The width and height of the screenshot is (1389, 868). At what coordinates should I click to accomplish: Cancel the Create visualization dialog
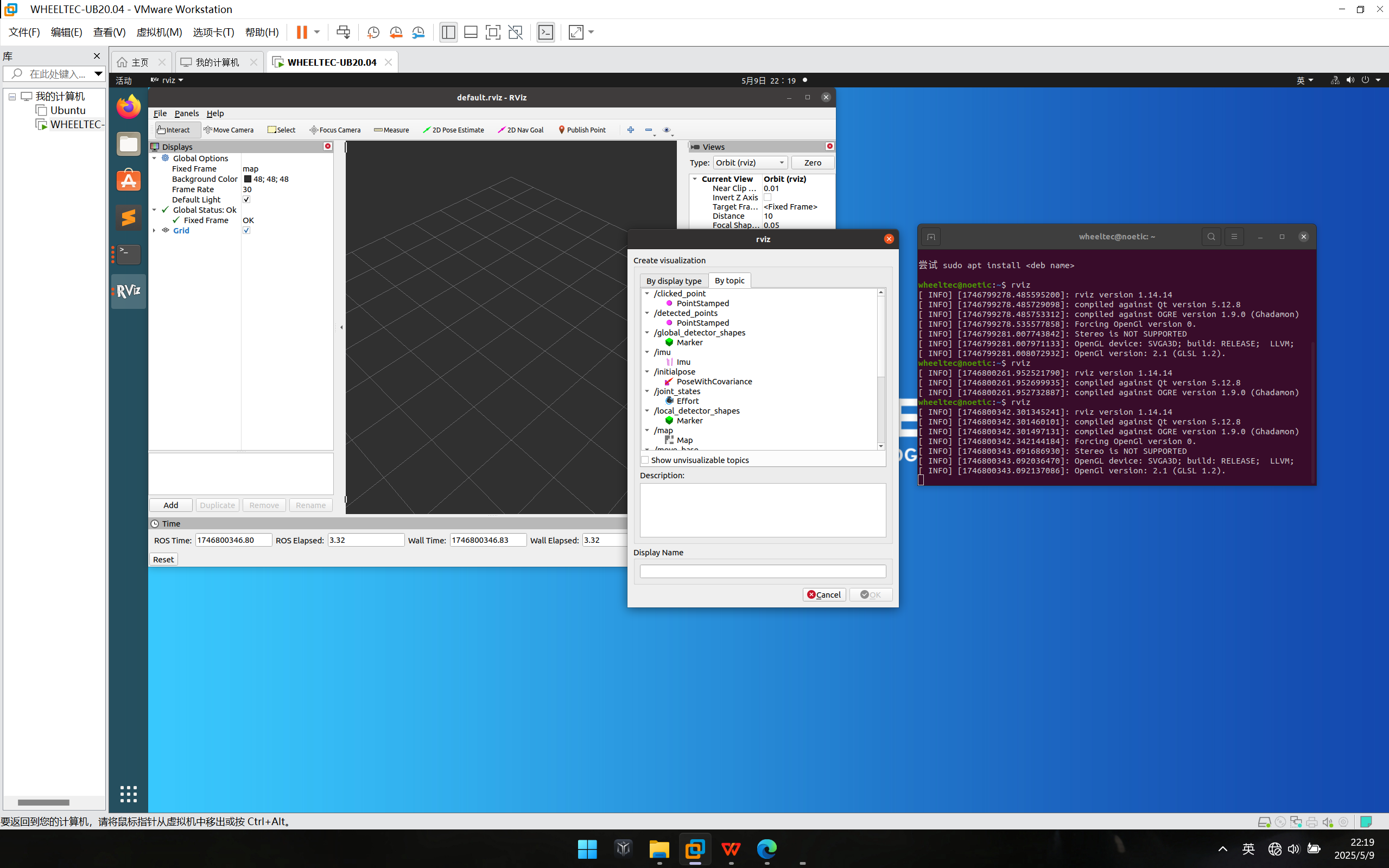coord(823,595)
